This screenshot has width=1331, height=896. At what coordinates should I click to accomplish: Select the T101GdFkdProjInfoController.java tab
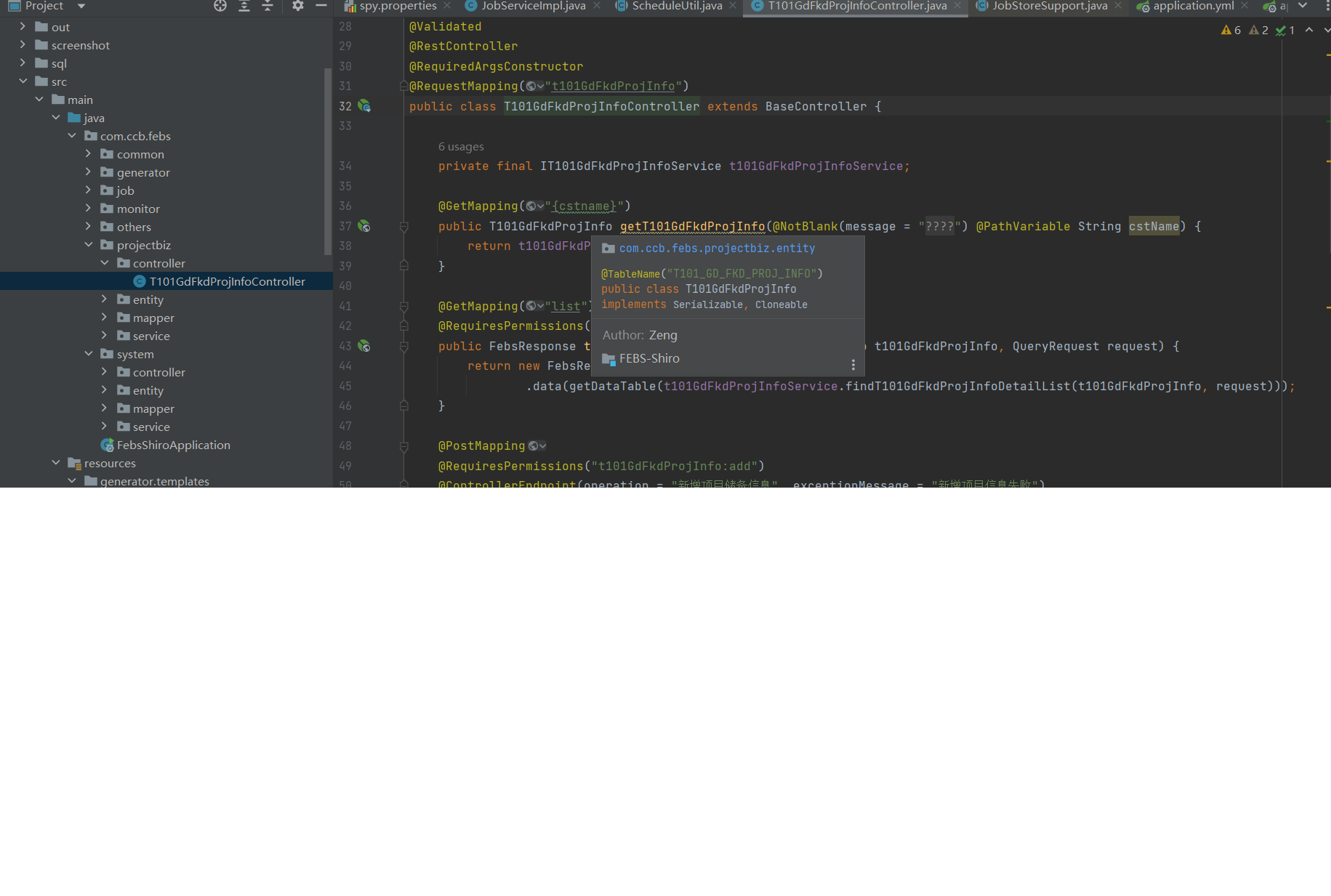[857, 6]
